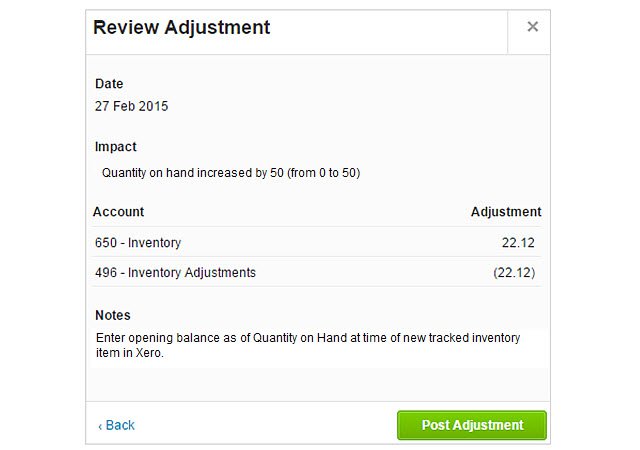Go back using the Back link
Image resolution: width=640 pixels, height=450 pixels.
tap(119, 425)
